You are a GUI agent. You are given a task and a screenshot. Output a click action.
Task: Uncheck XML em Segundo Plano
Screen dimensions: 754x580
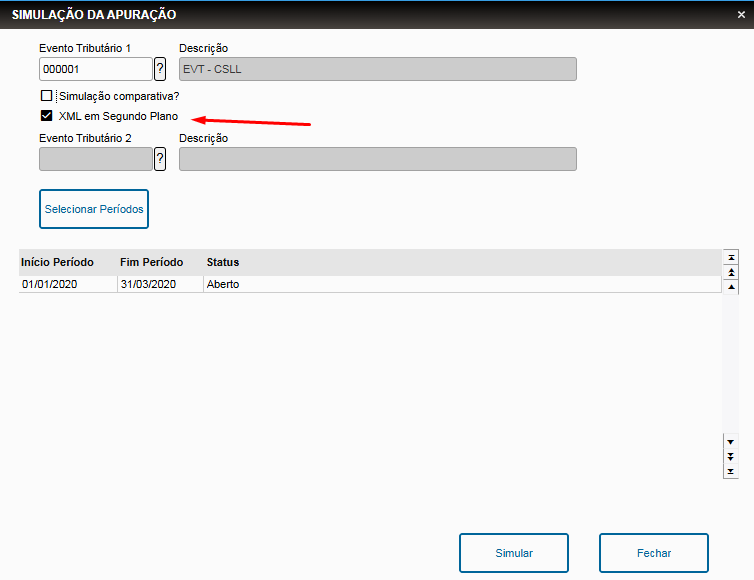pyautogui.click(x=47, y=116)
